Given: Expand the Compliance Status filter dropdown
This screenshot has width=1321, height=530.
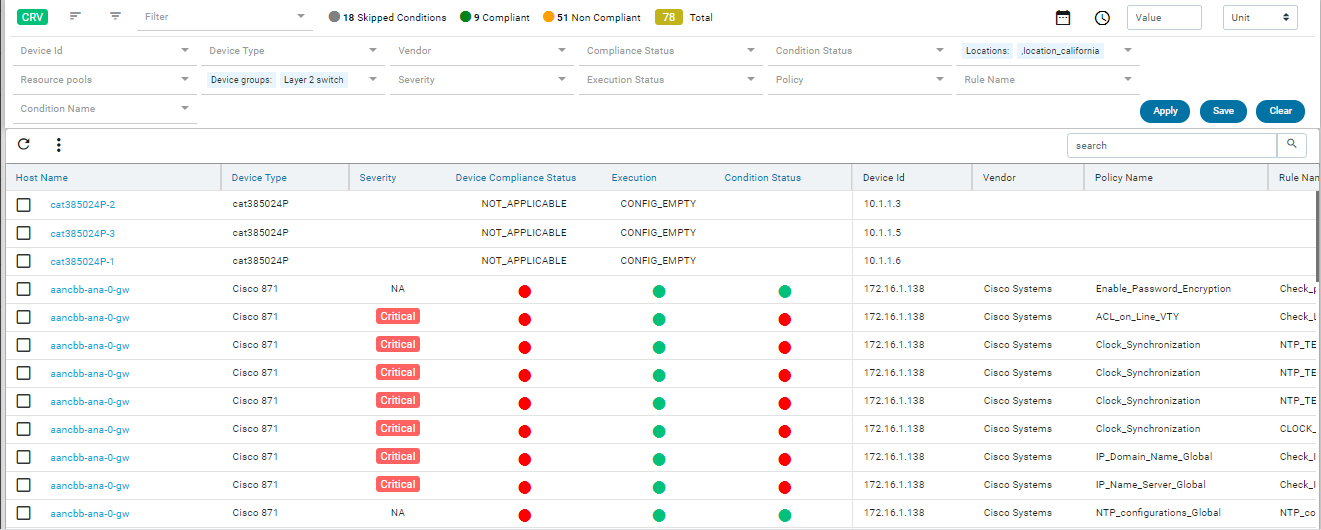Looking at the screenshot, I should [x=751, y=50].
